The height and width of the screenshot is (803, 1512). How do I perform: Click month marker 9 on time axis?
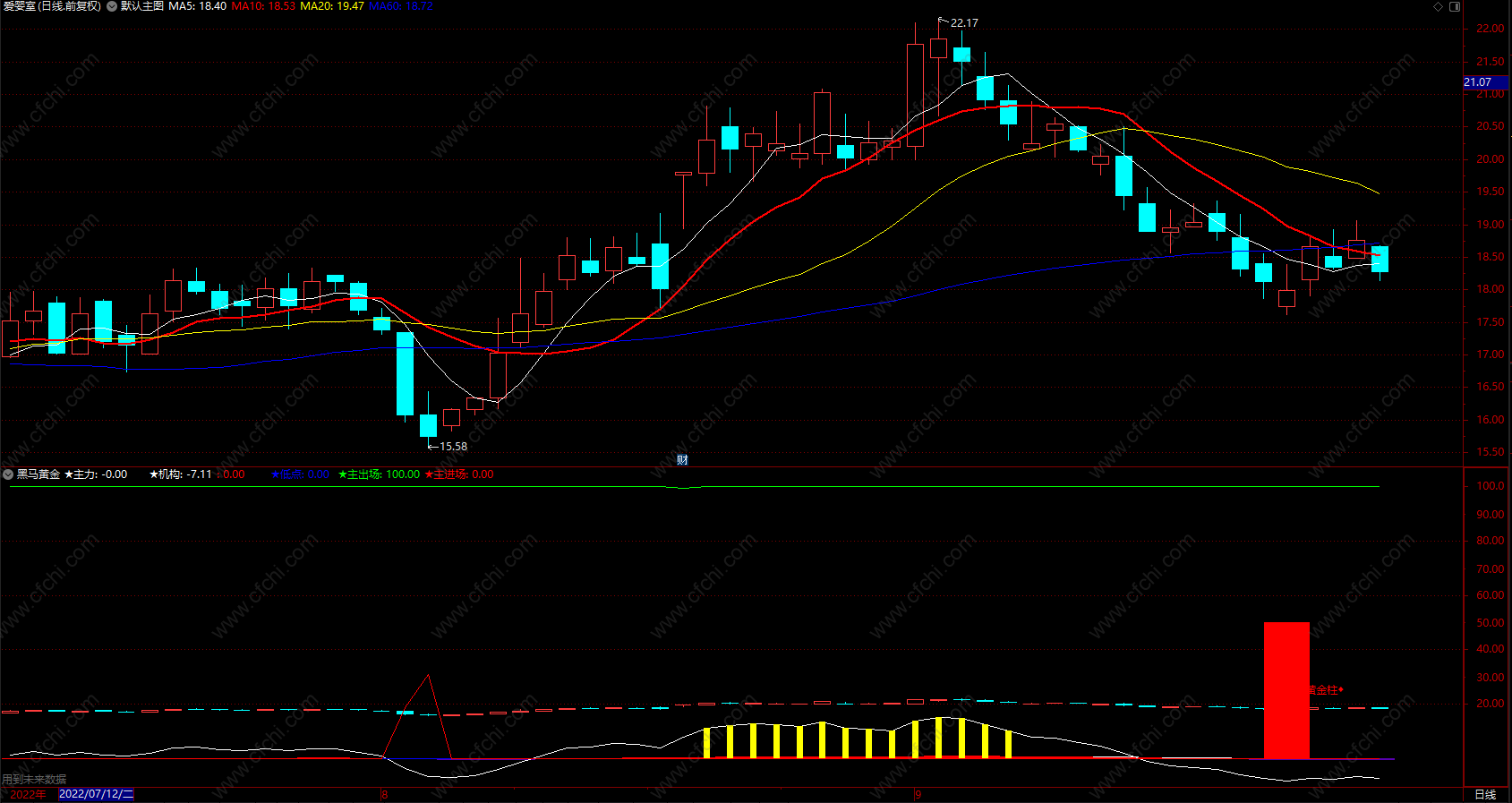(x=918, y=794)
